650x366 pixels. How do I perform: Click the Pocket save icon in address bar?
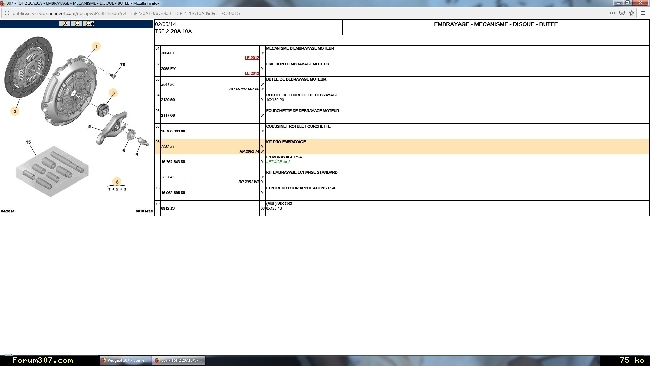(x=622, y=13)
